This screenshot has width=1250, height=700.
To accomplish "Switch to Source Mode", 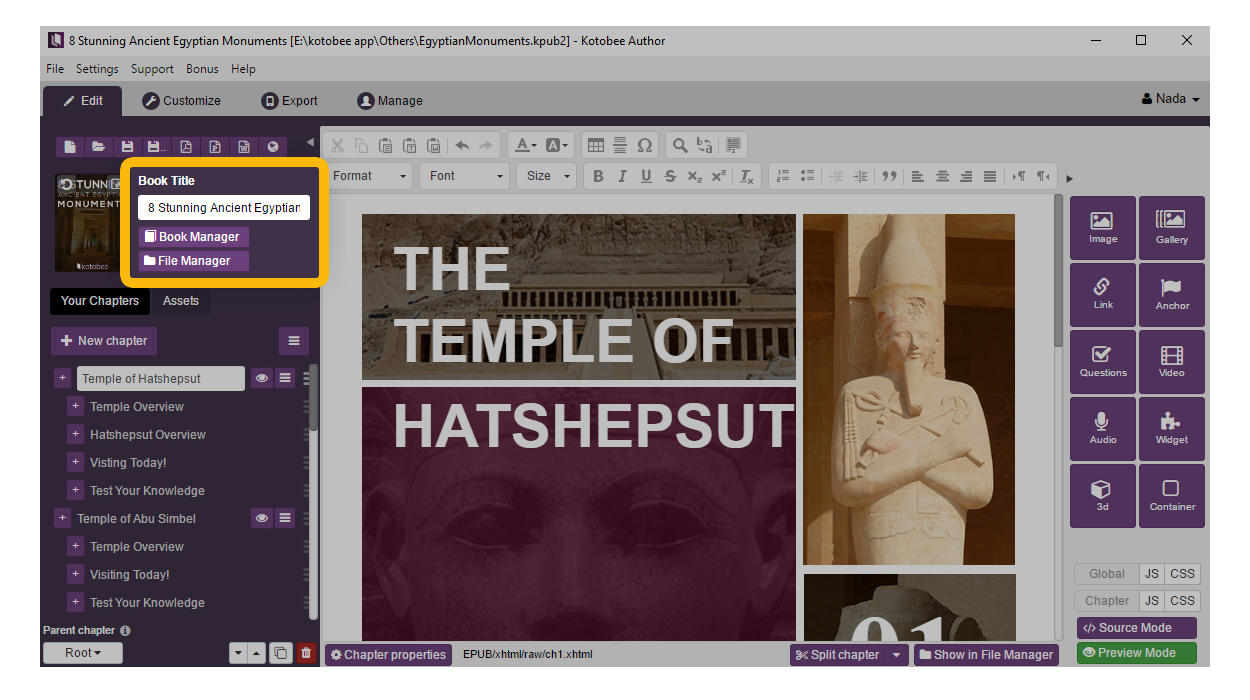I will [1137, 628].
